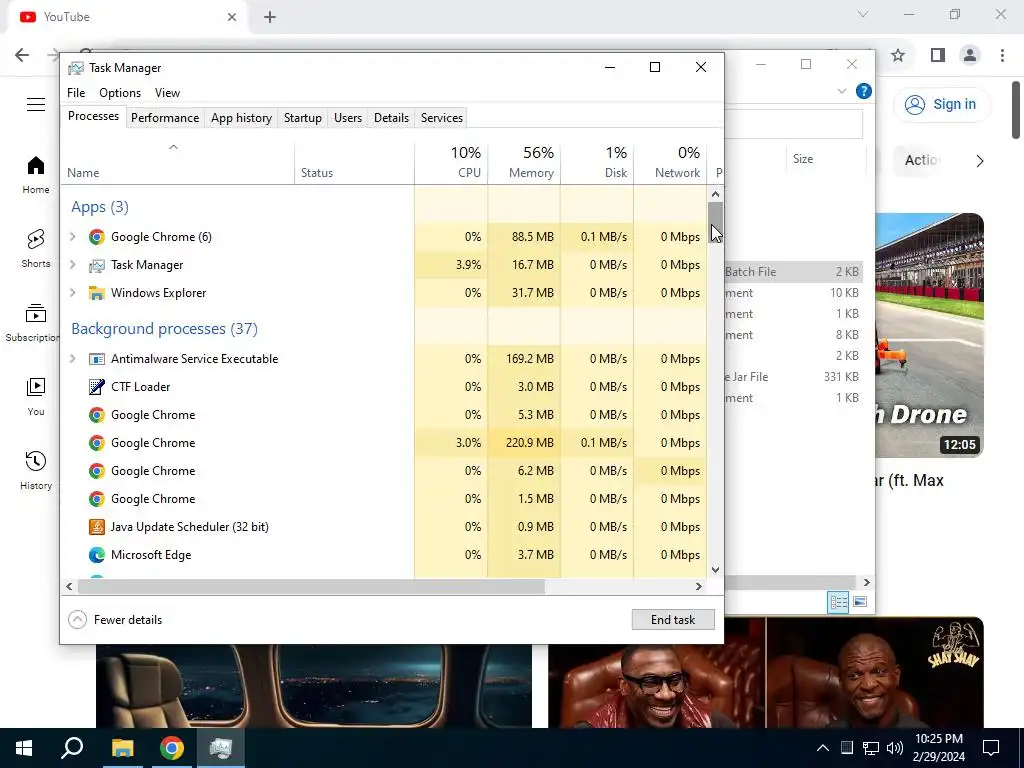1024x768 pixels.
Task: Click YouTube Sign in button
Action: 942,104
